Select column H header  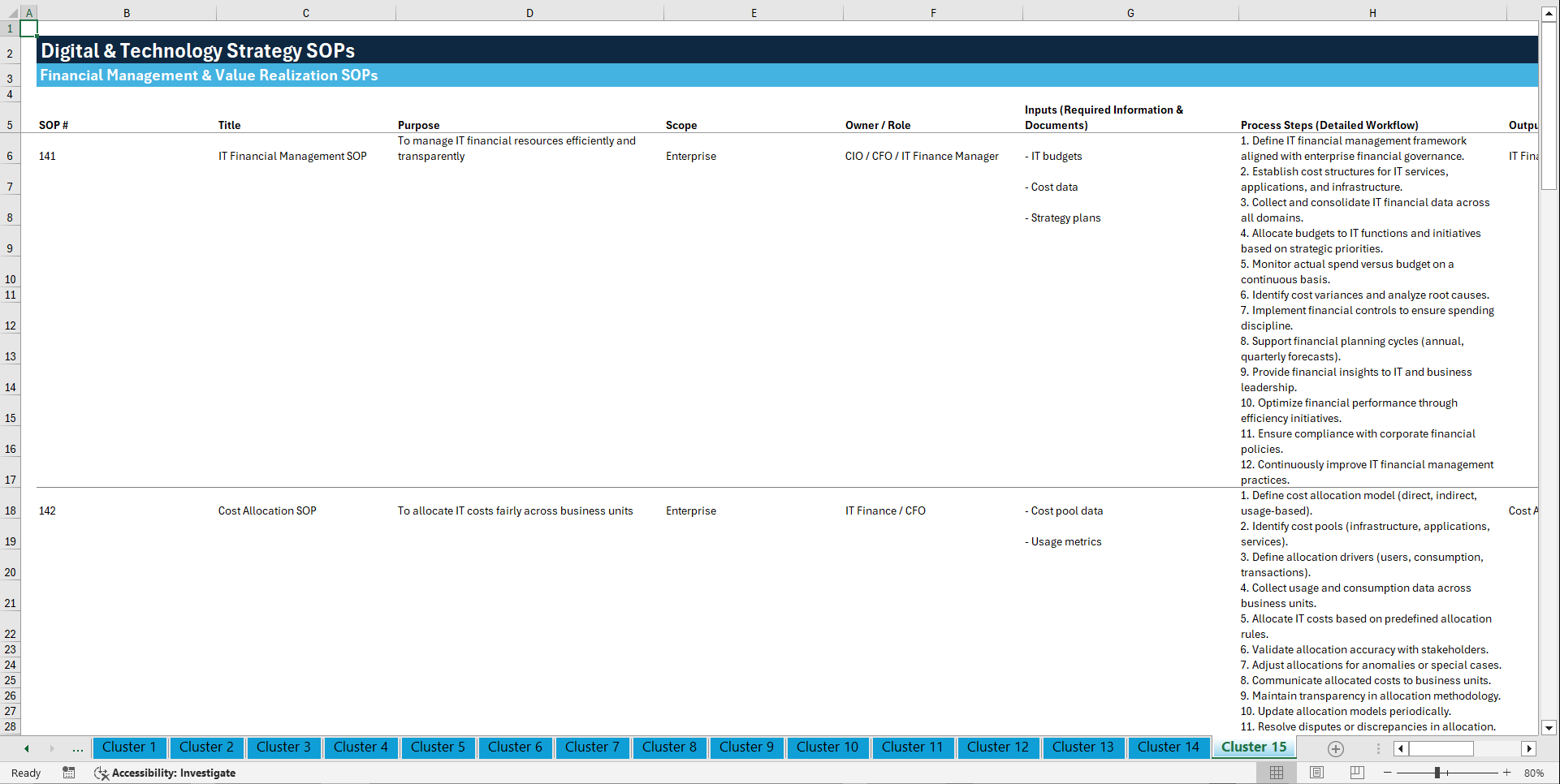[x=1372, y=13]
